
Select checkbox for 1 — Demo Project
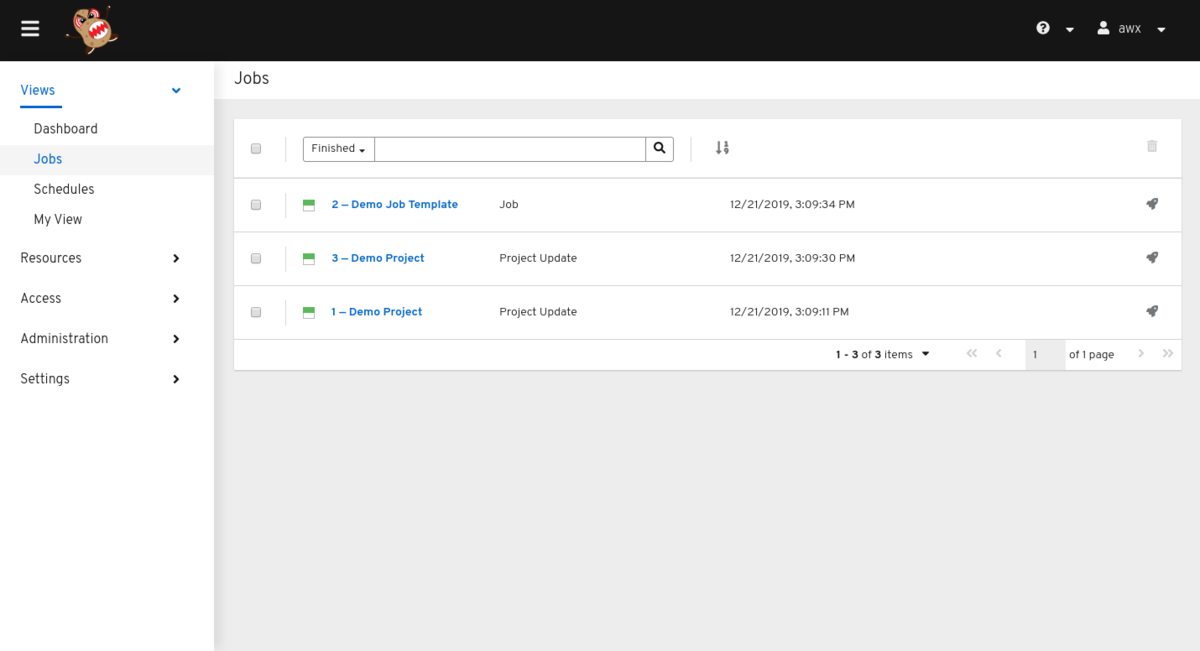(x=256, y=313)
